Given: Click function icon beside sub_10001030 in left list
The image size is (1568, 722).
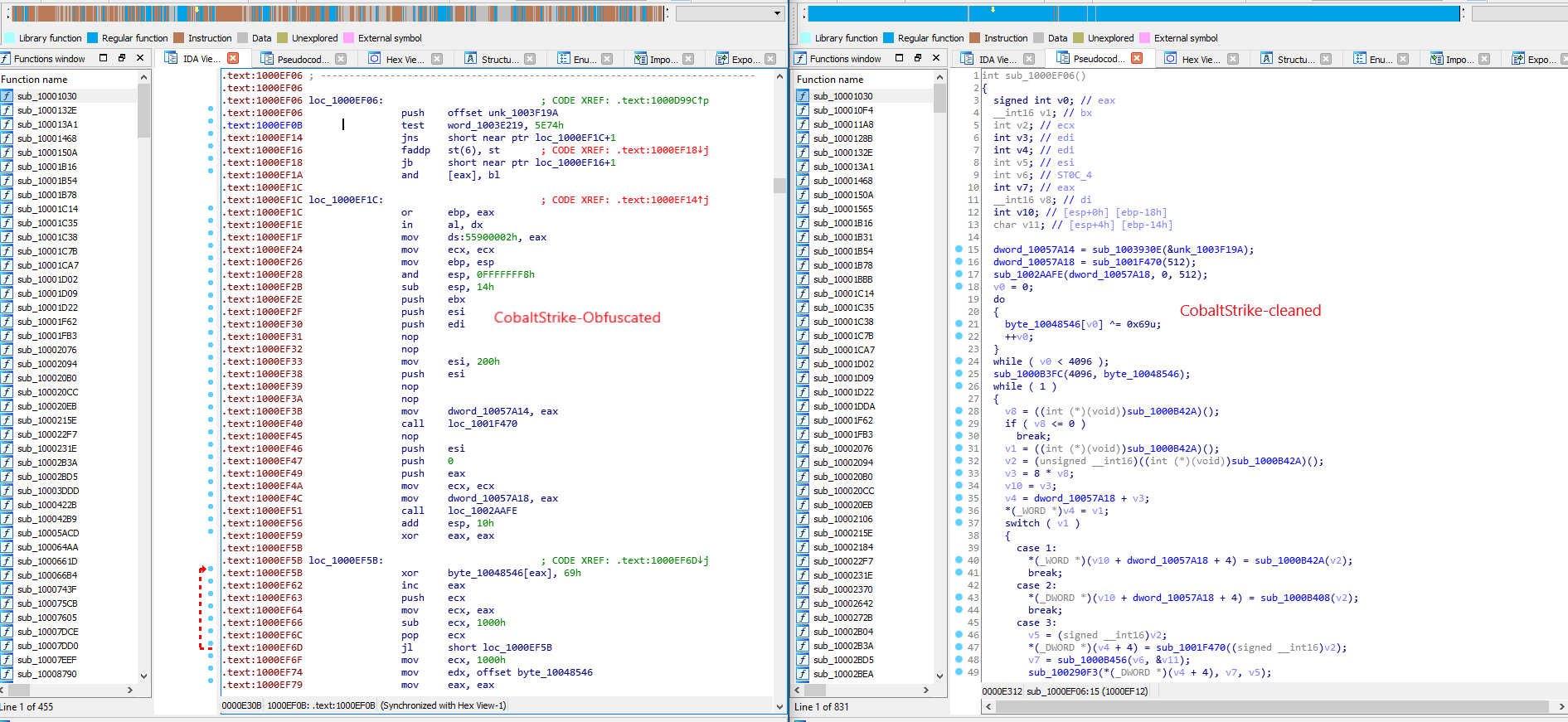Looking at the screenshot, I should [x=7, y=96].
